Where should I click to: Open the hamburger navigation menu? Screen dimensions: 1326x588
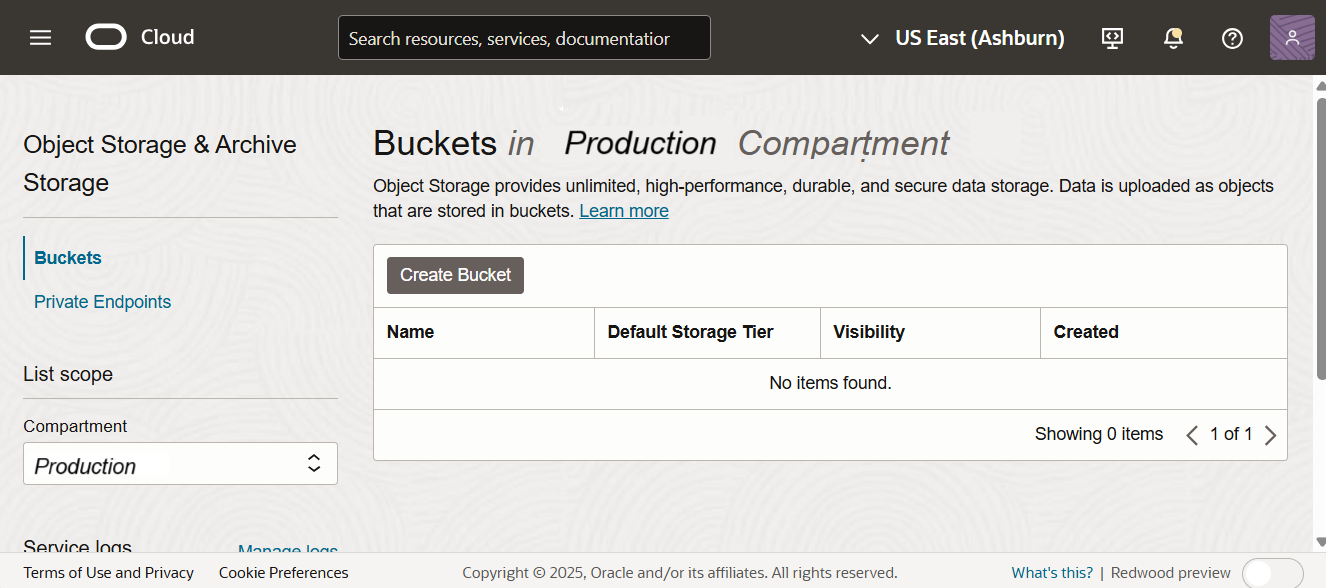40,38
